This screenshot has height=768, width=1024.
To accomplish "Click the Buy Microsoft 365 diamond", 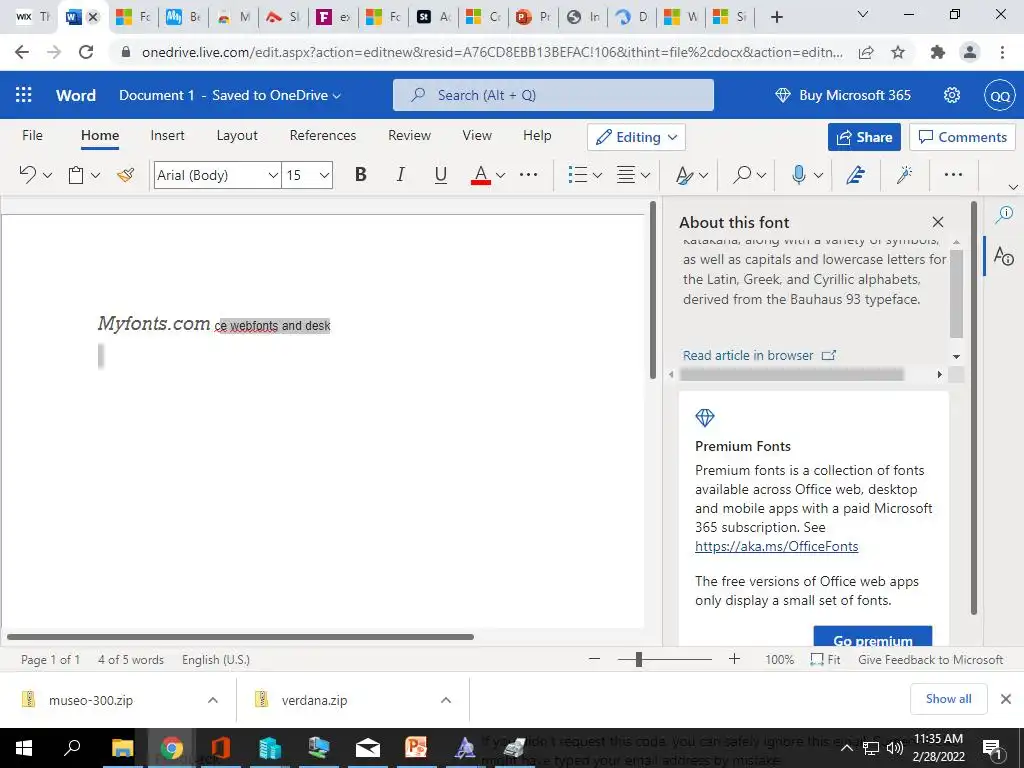I will point(782,95).
